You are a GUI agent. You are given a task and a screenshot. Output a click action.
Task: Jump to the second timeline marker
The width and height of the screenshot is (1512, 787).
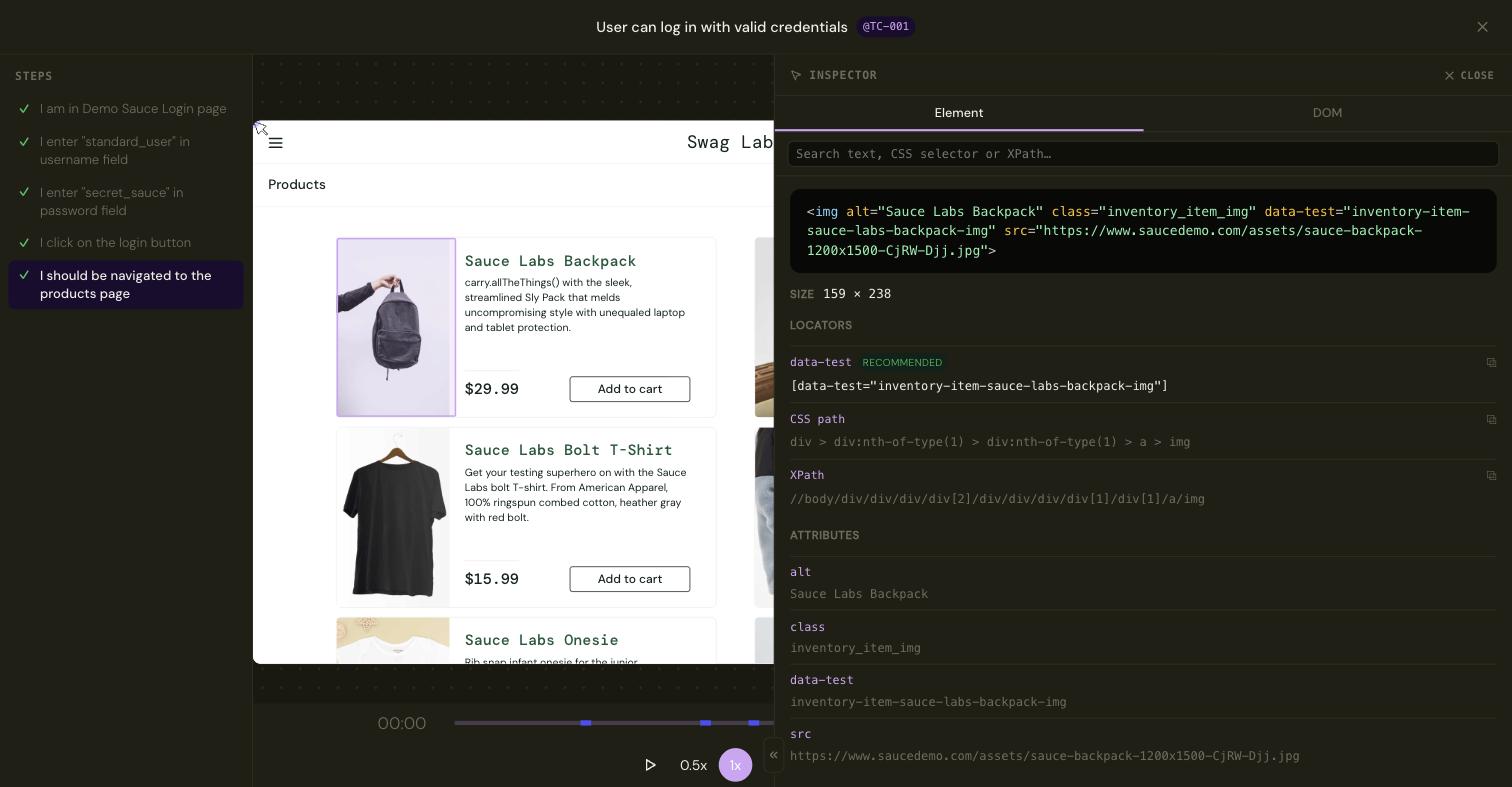point(706,723)
